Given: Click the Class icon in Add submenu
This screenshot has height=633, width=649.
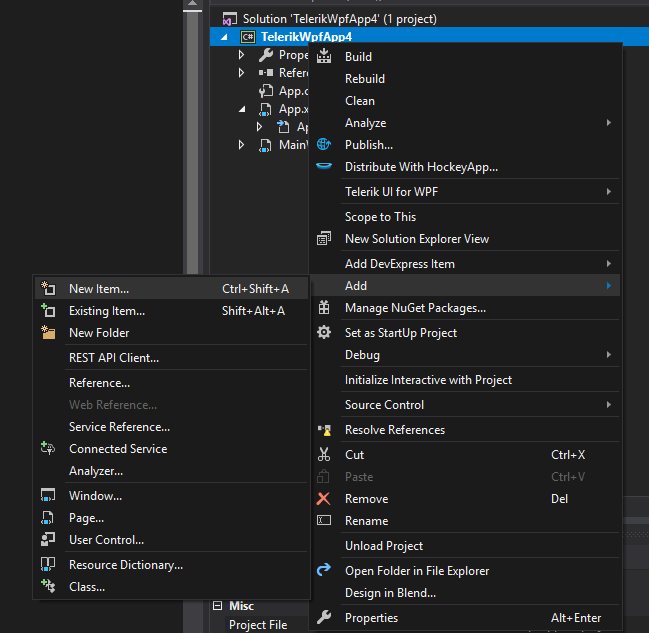Looking at the screenshot, I should point(48,586).
